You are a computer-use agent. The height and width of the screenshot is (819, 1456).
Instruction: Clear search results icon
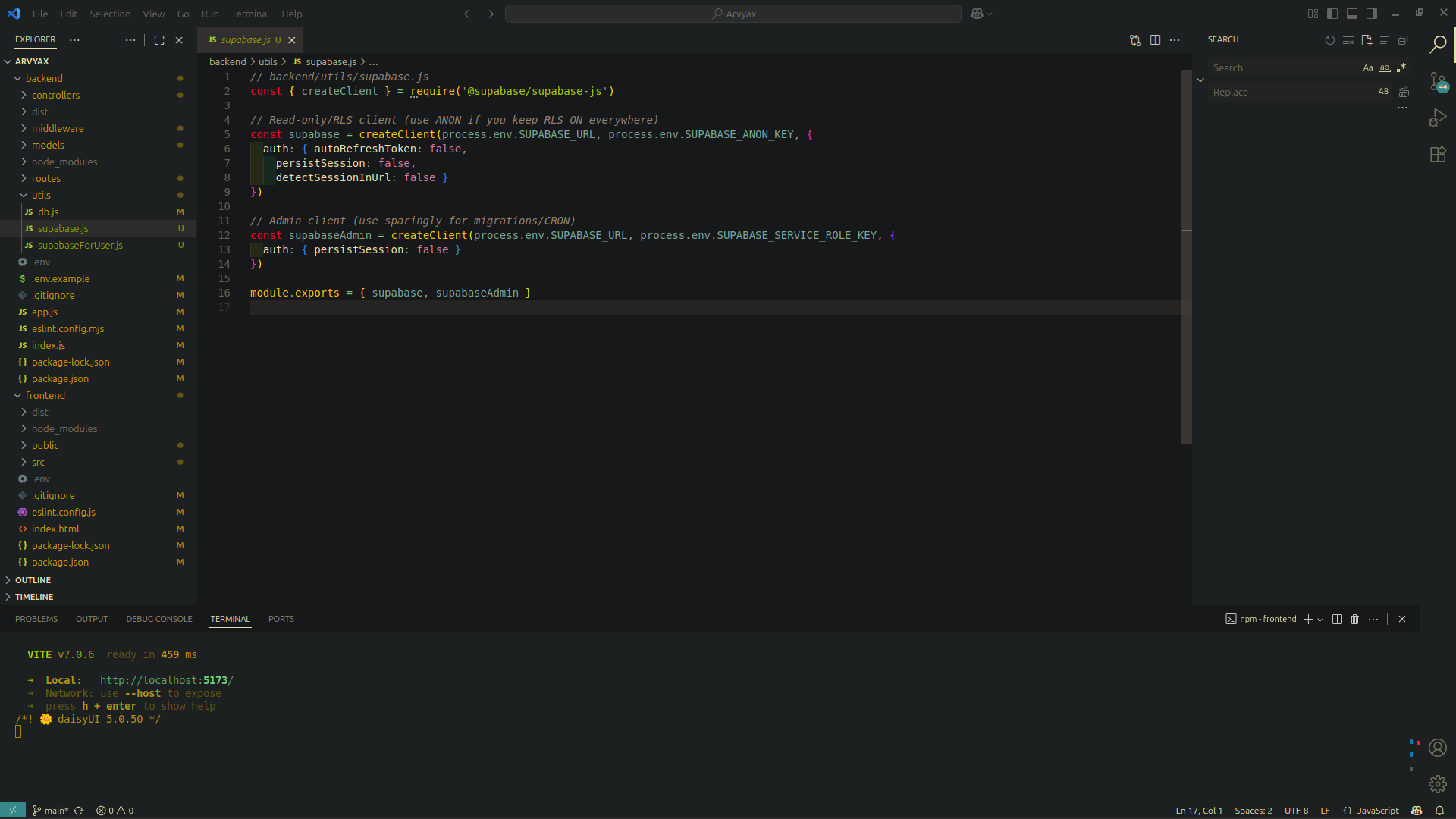[x=1348, y=40]
